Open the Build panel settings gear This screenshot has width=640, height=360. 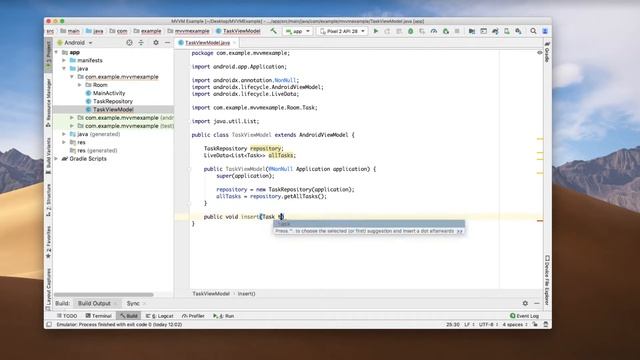point(525,303)
